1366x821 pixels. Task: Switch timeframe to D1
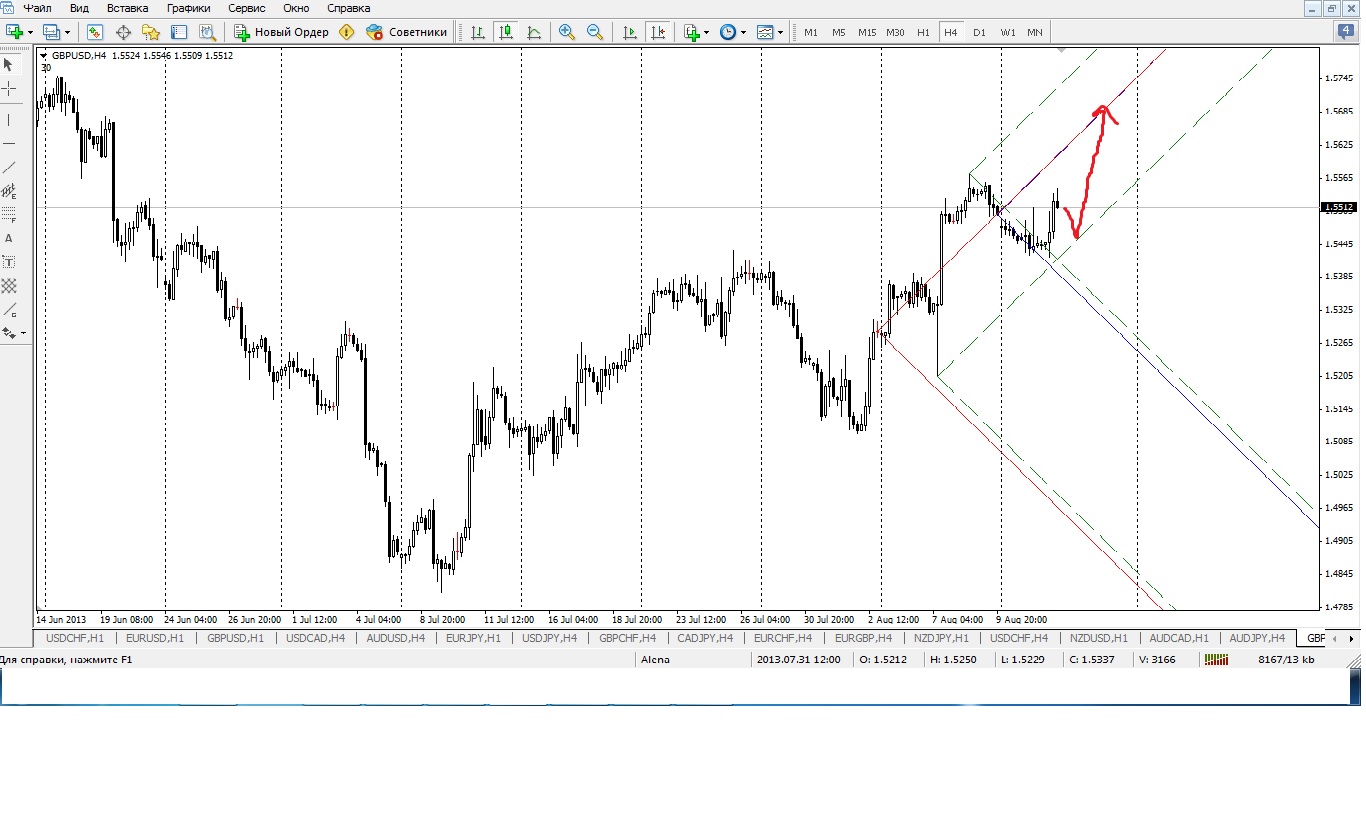point(979,32)
